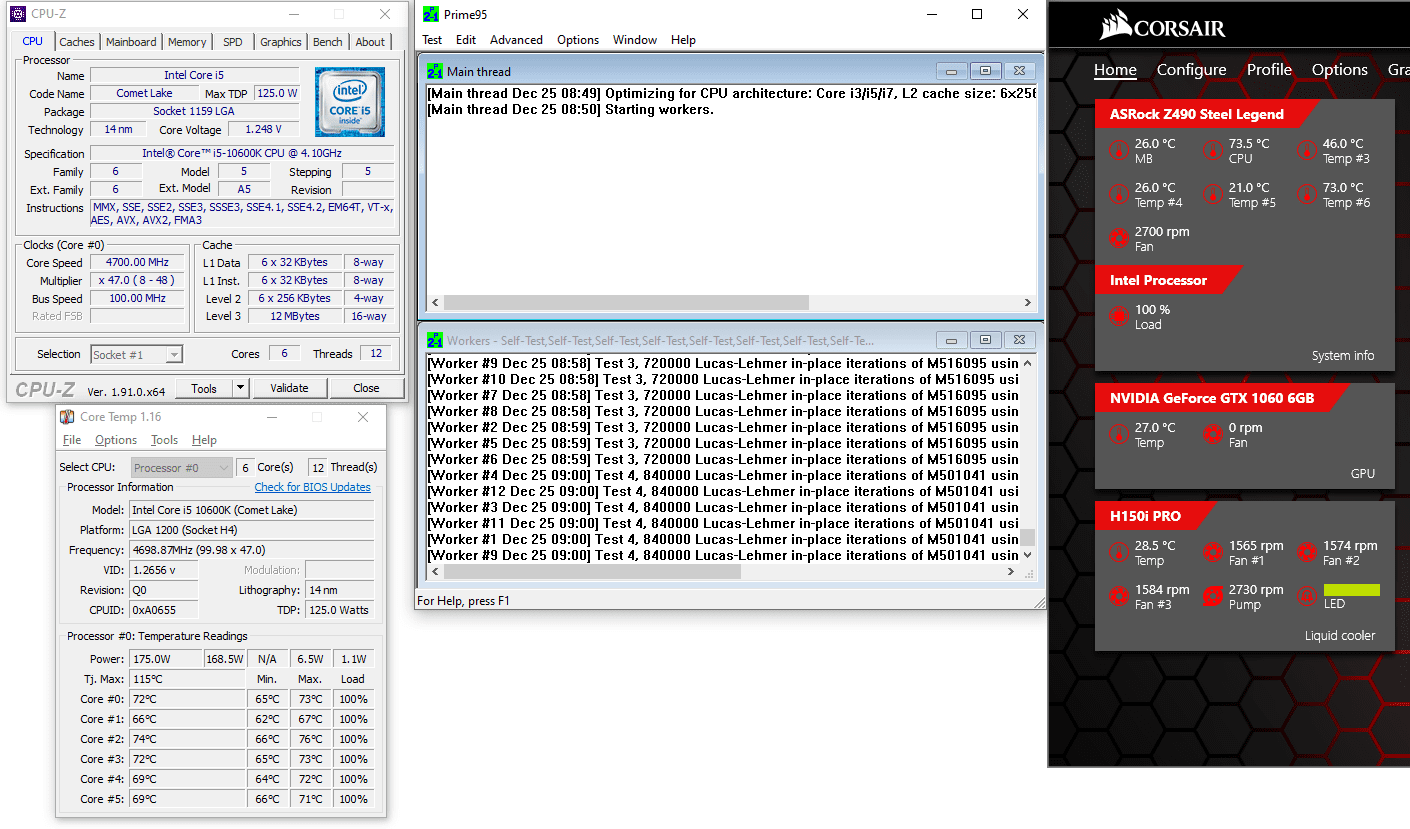Click the Check for BIOS Updates link
1410x829 pixels.
tap(312, 487)
